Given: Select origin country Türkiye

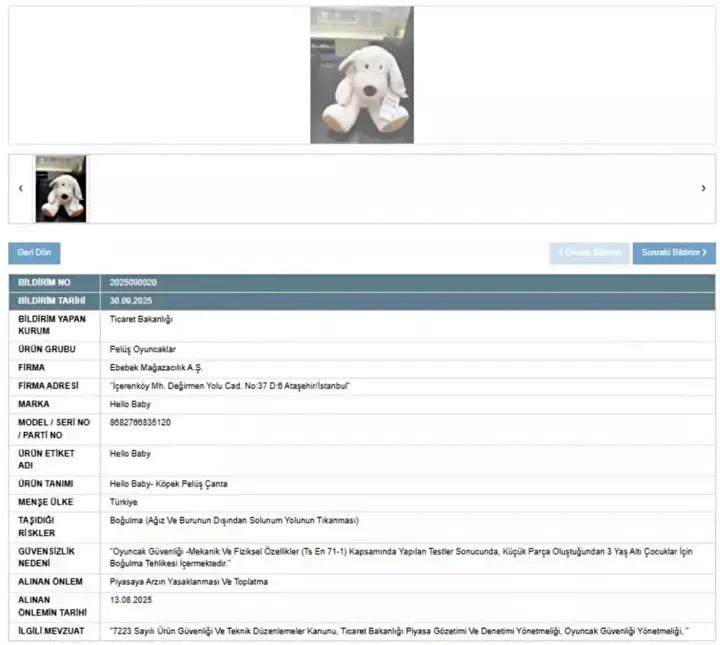Looking at the screenshot, I should (x=124, y=502).
